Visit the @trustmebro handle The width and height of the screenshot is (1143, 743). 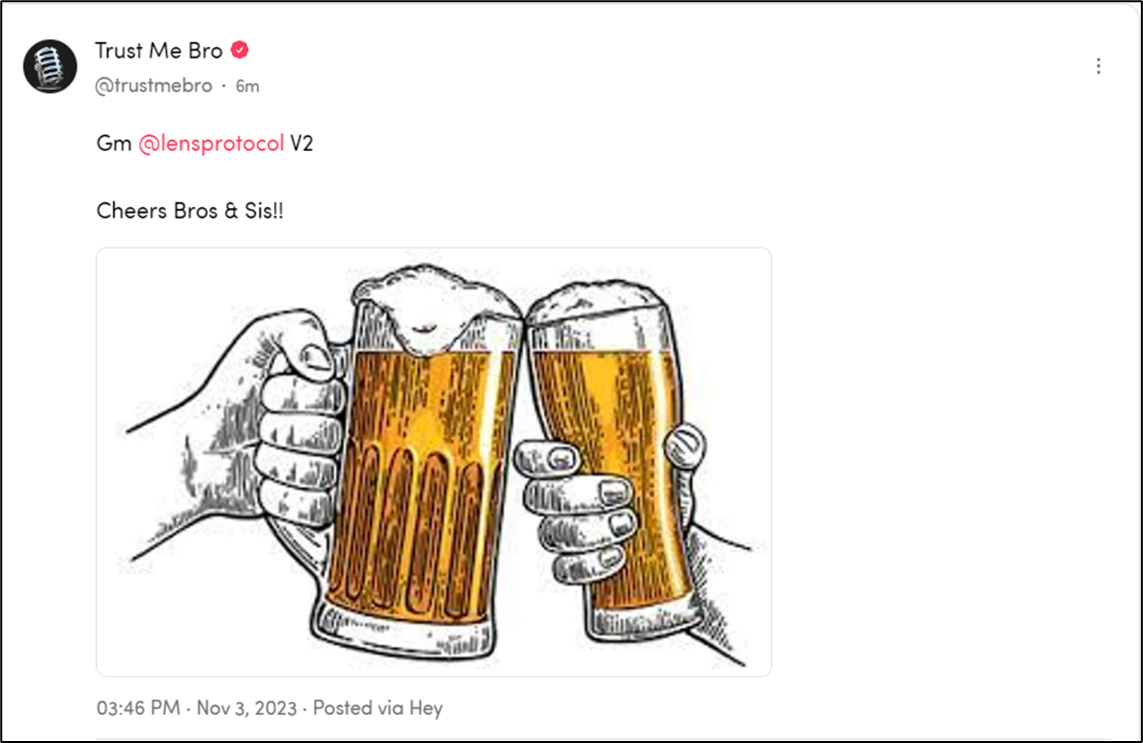[154, 85]
